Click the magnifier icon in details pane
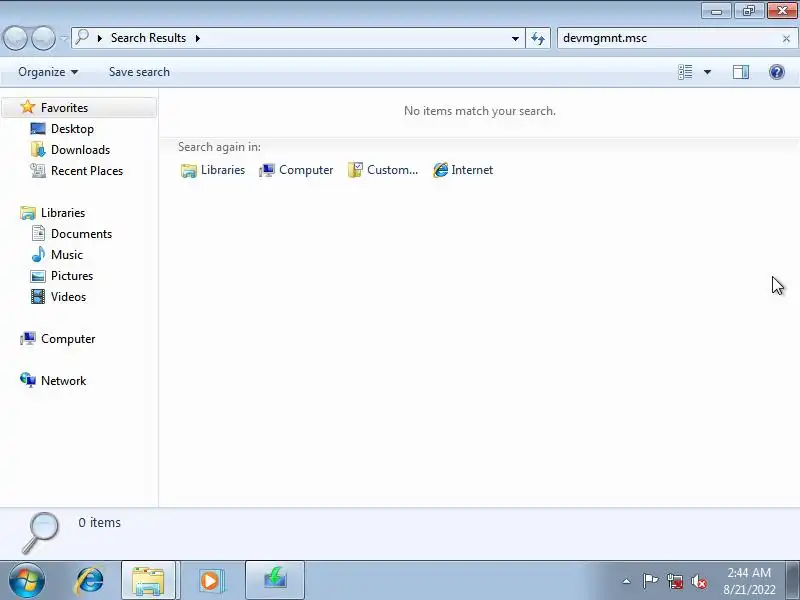The height and width of the screenshot is (600, 800). (x=41, y=532)
